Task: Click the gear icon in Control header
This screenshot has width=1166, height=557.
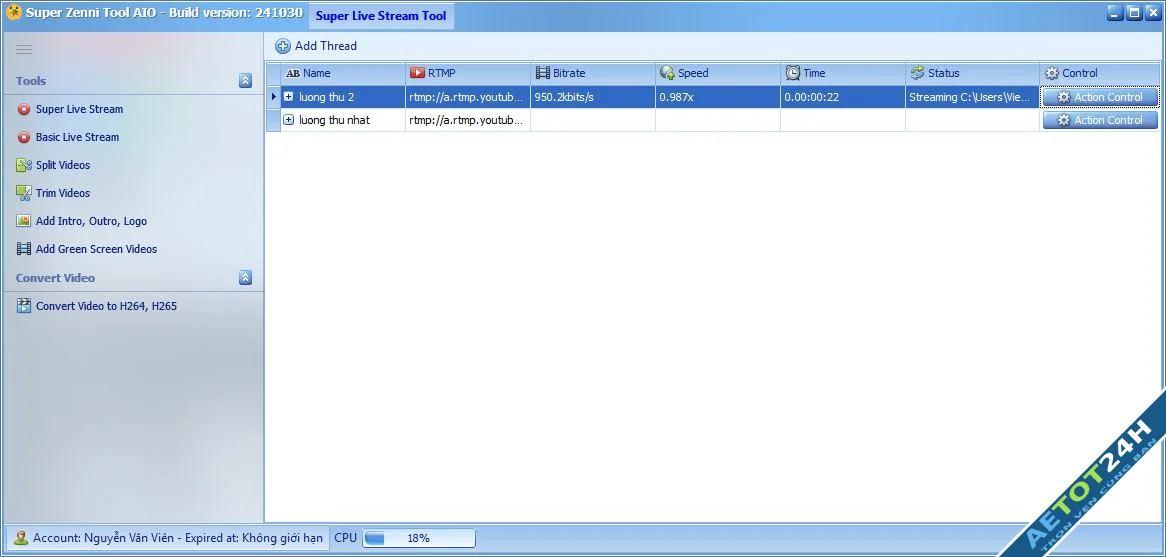Action: click(x=1051, y=74)
